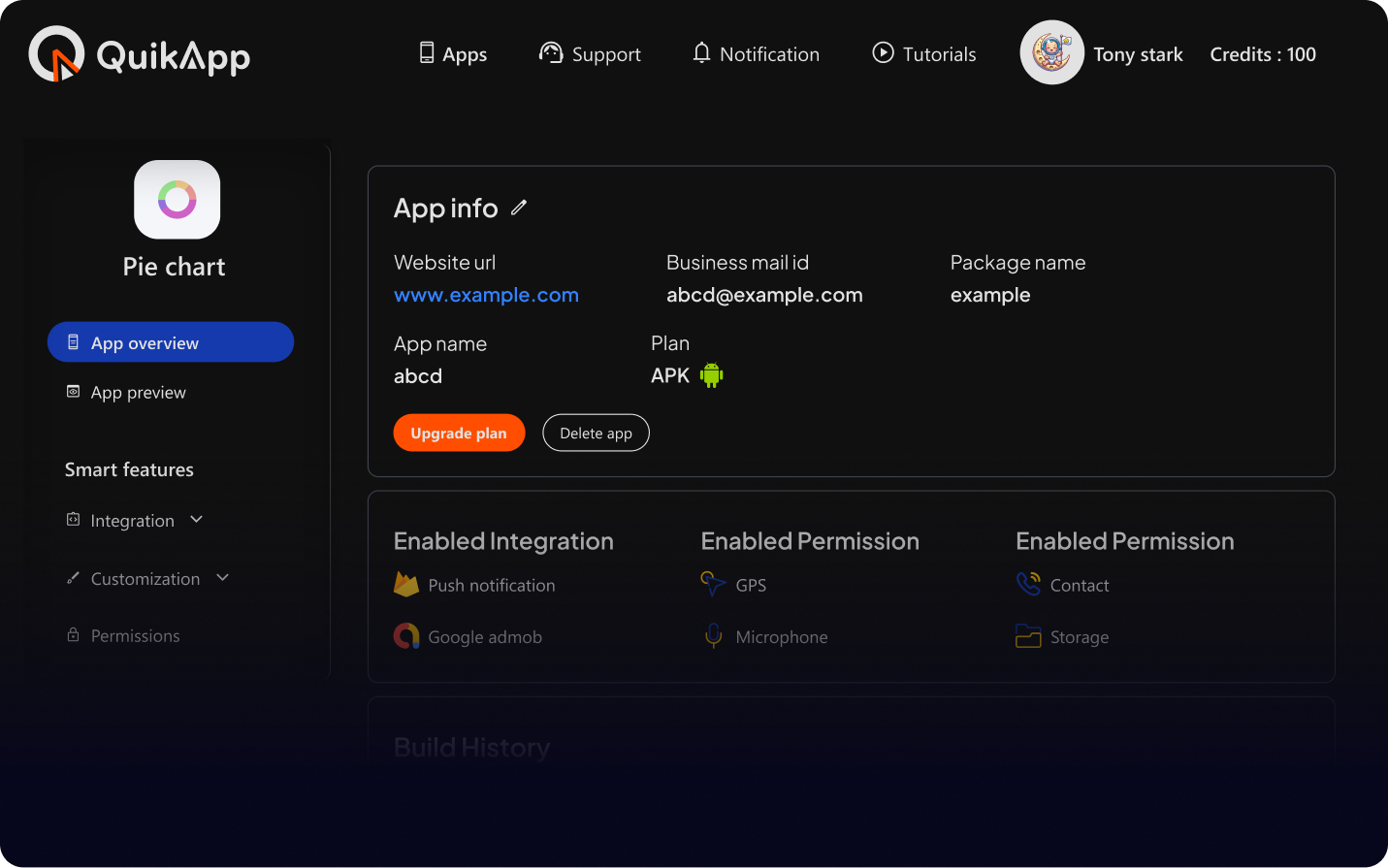Open the www.example.com link
Screen dimensions: 1388x868
click(486, 295)
